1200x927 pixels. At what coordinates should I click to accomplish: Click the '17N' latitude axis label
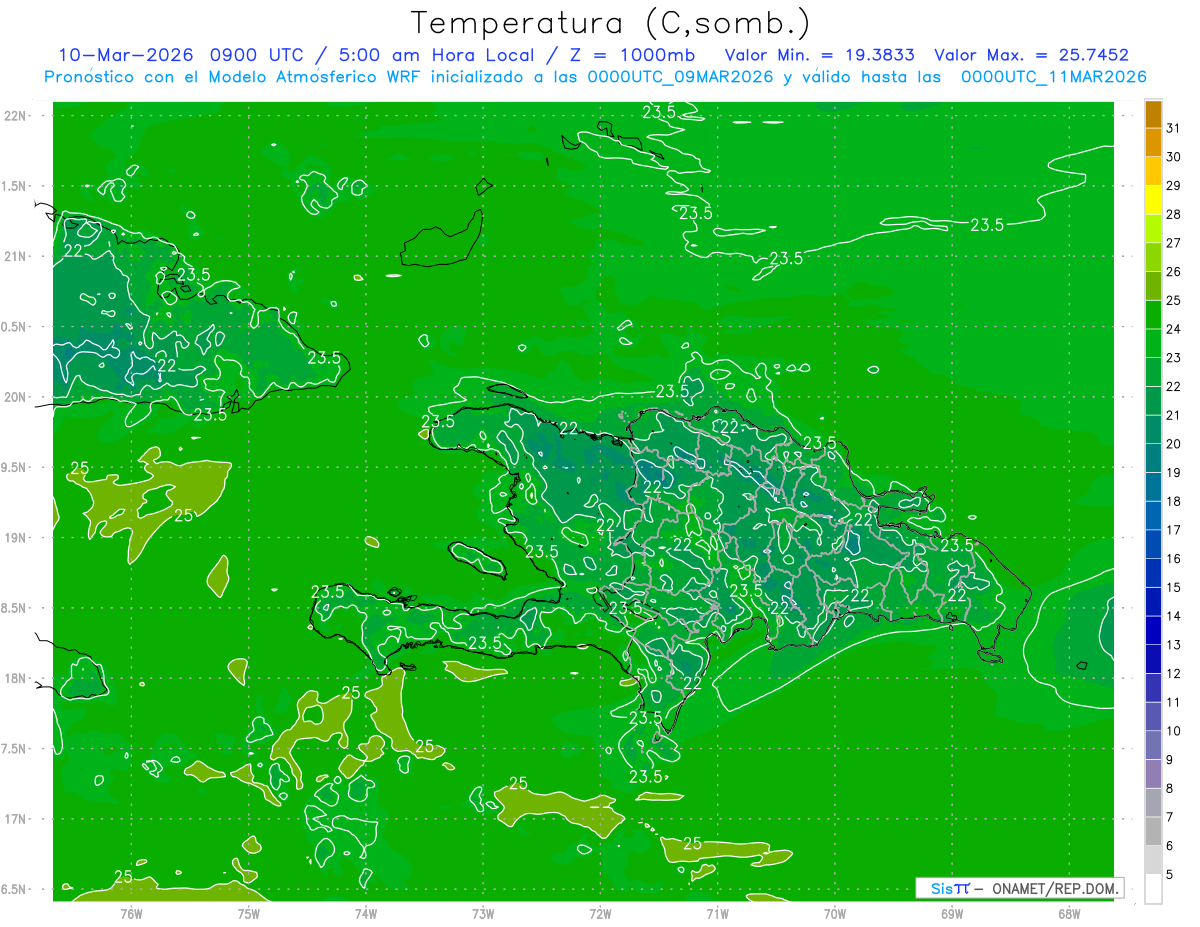[x=15, y=819]
